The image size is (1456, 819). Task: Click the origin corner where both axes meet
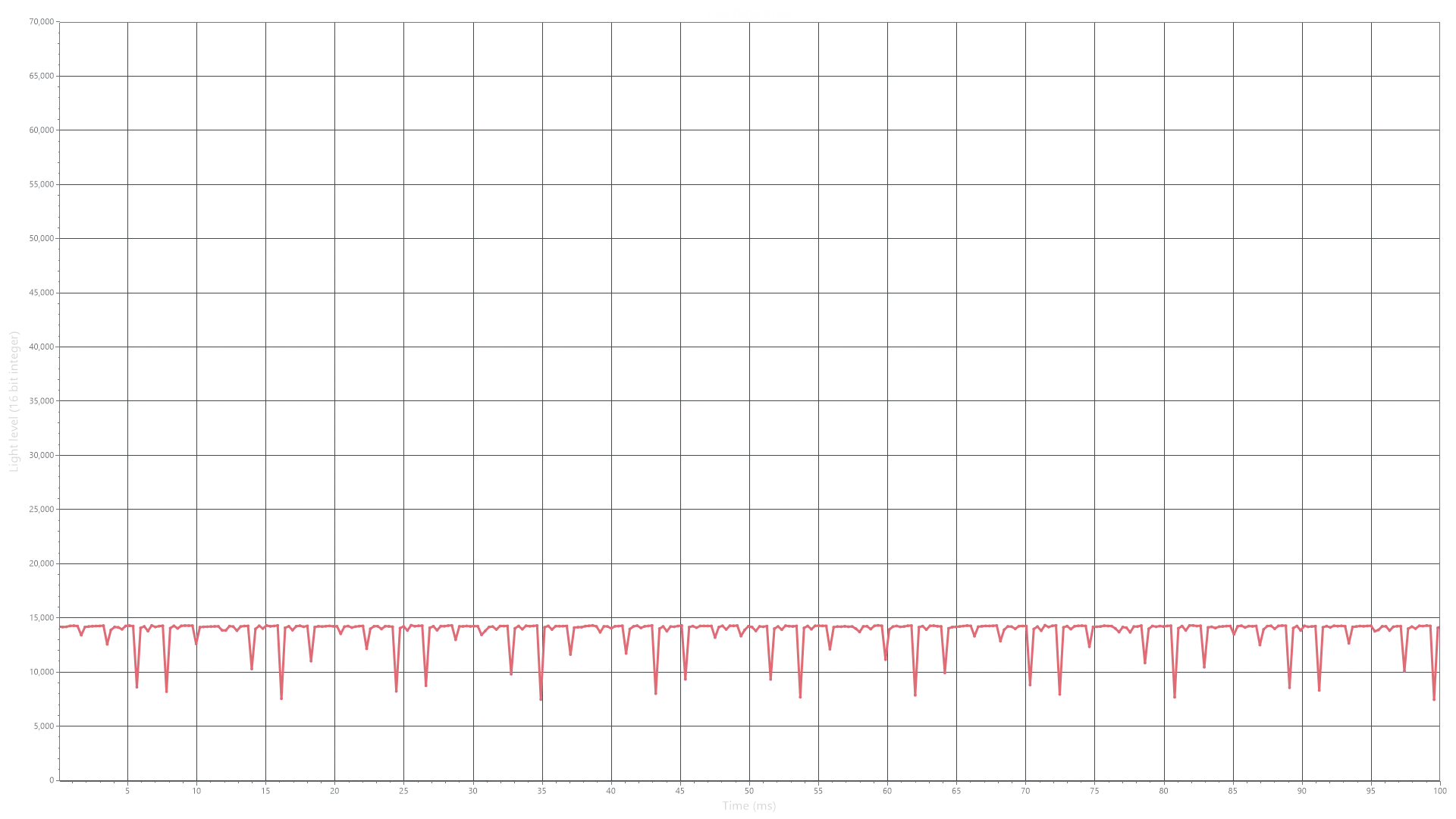(58, 779)
